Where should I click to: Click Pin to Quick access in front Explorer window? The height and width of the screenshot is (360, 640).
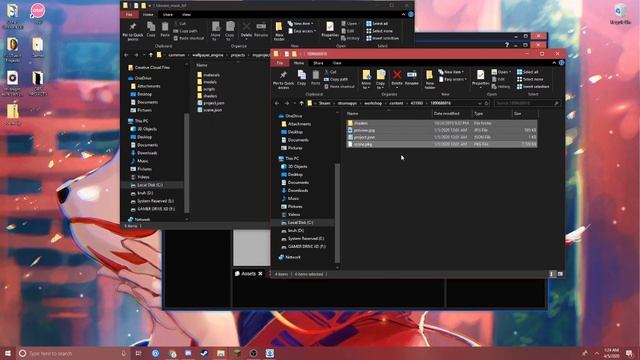click(283, 79)
